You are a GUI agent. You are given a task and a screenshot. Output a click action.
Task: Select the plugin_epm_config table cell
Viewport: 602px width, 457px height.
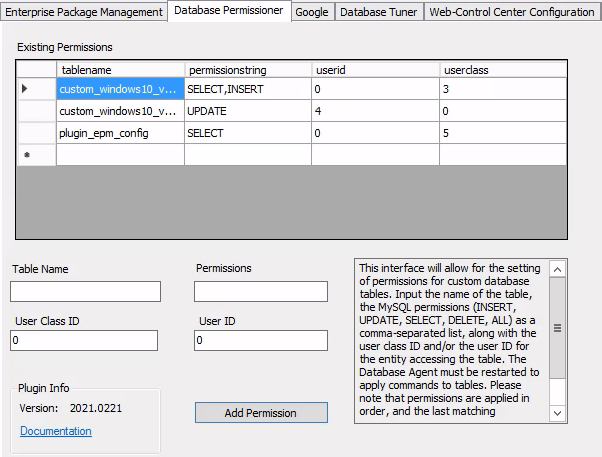pos(120,133)
